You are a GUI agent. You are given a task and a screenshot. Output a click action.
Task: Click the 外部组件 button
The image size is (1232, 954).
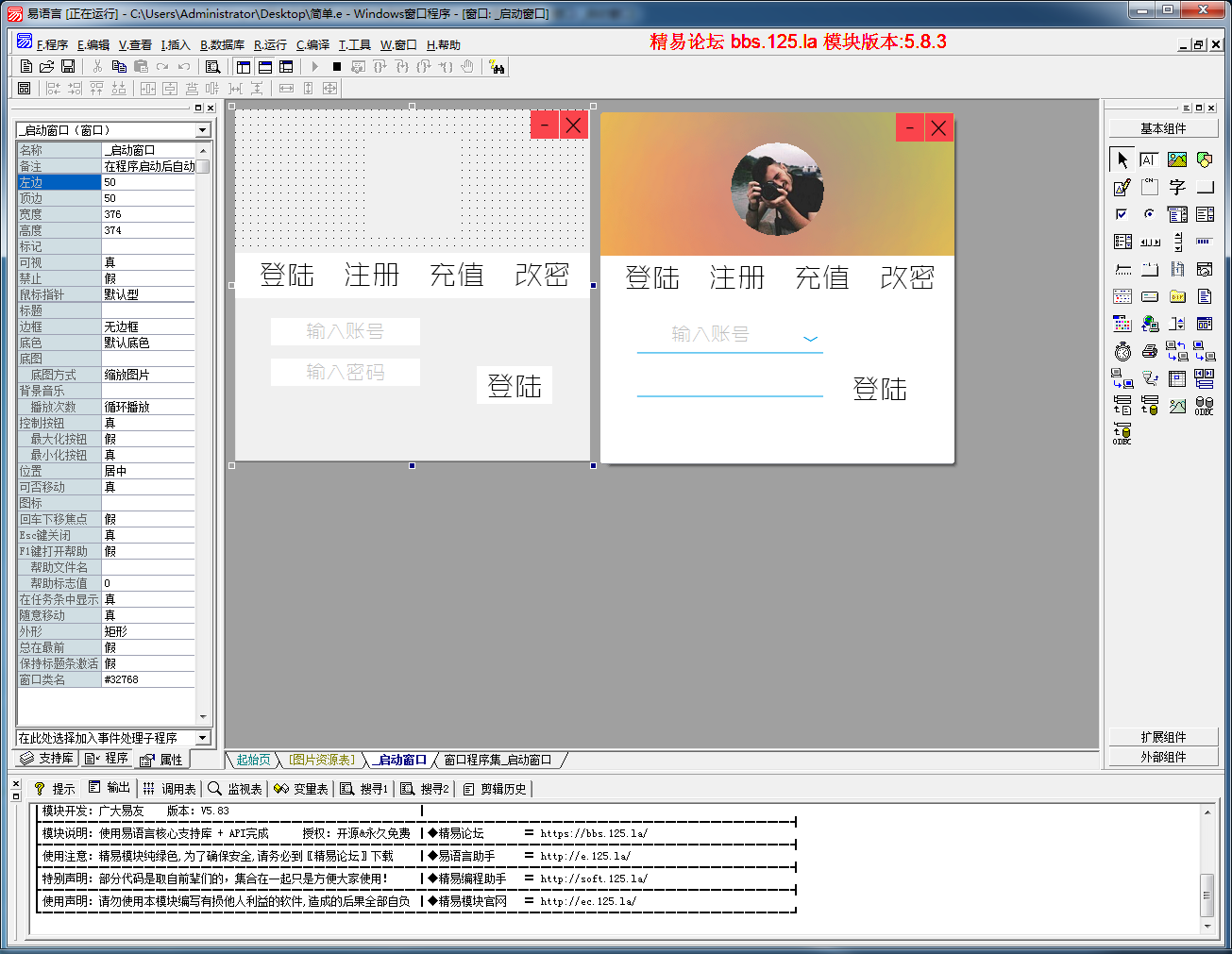coord(1162,757)
